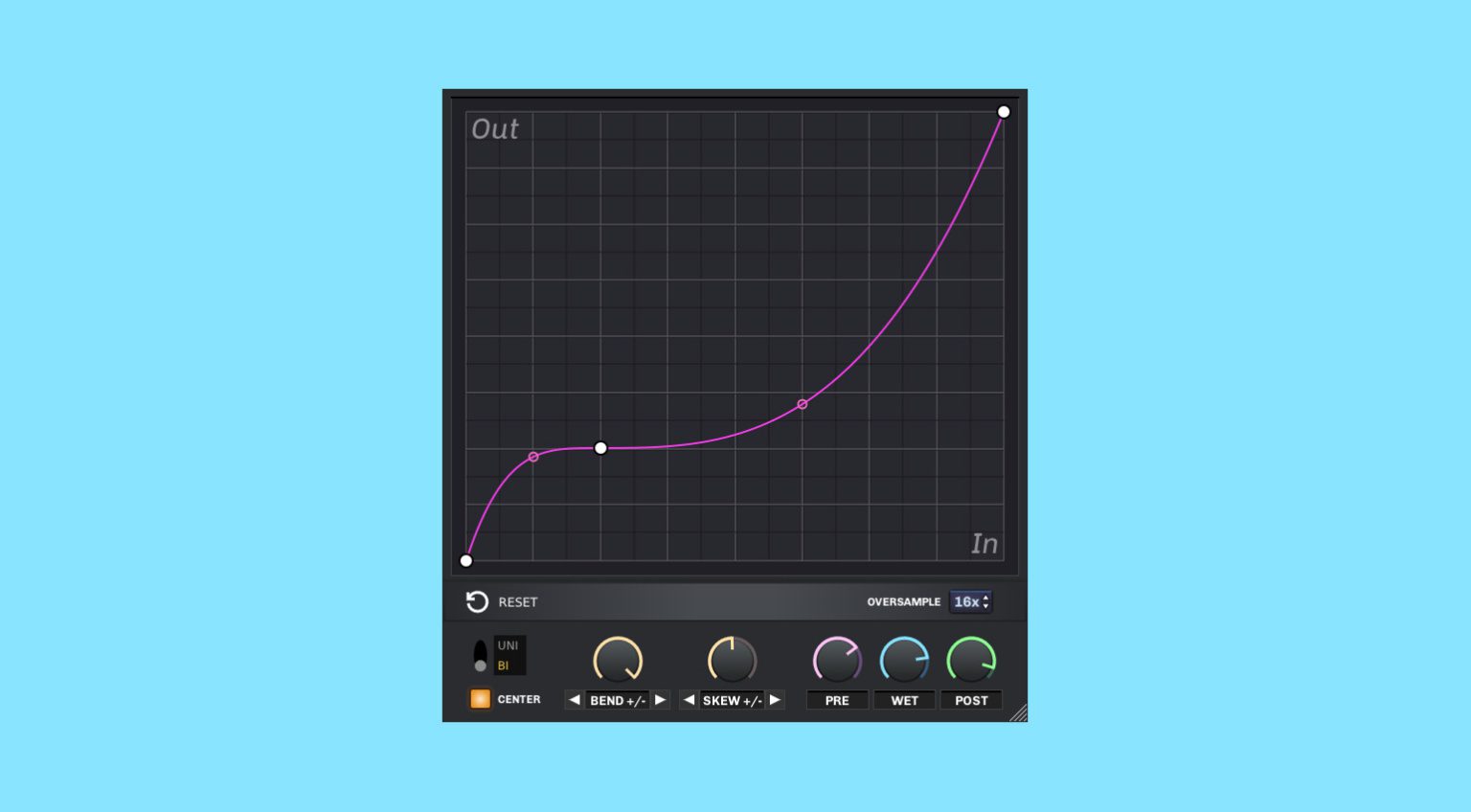
Task: Click the up arrow on the OVERSAMPLE stepper
Action: pyautogui.click(x=986, y=598)
